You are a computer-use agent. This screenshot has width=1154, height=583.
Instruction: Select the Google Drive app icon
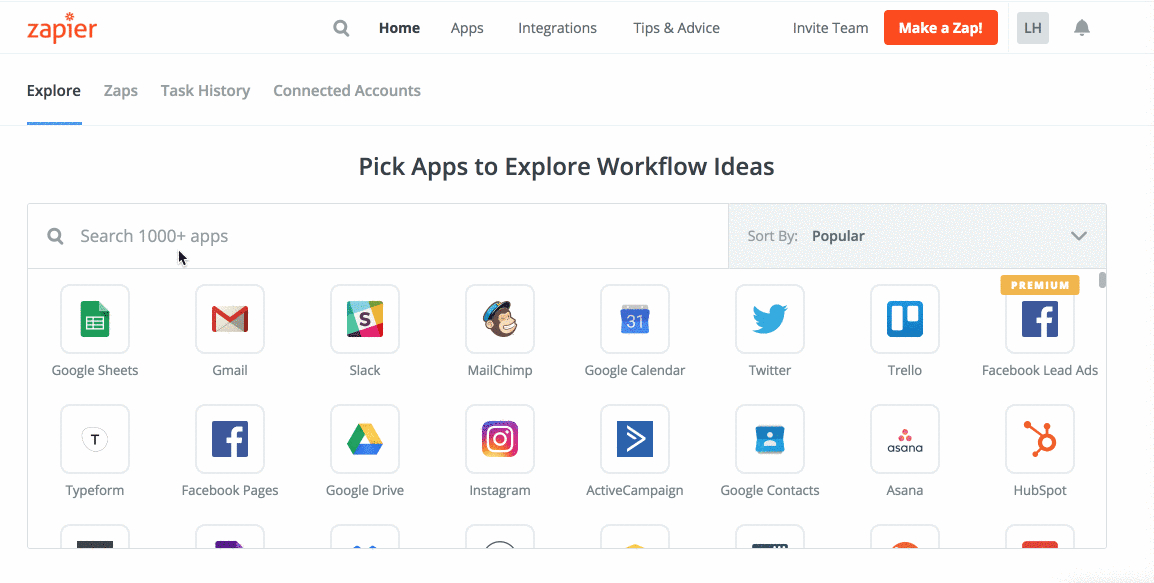coord(365,439)
